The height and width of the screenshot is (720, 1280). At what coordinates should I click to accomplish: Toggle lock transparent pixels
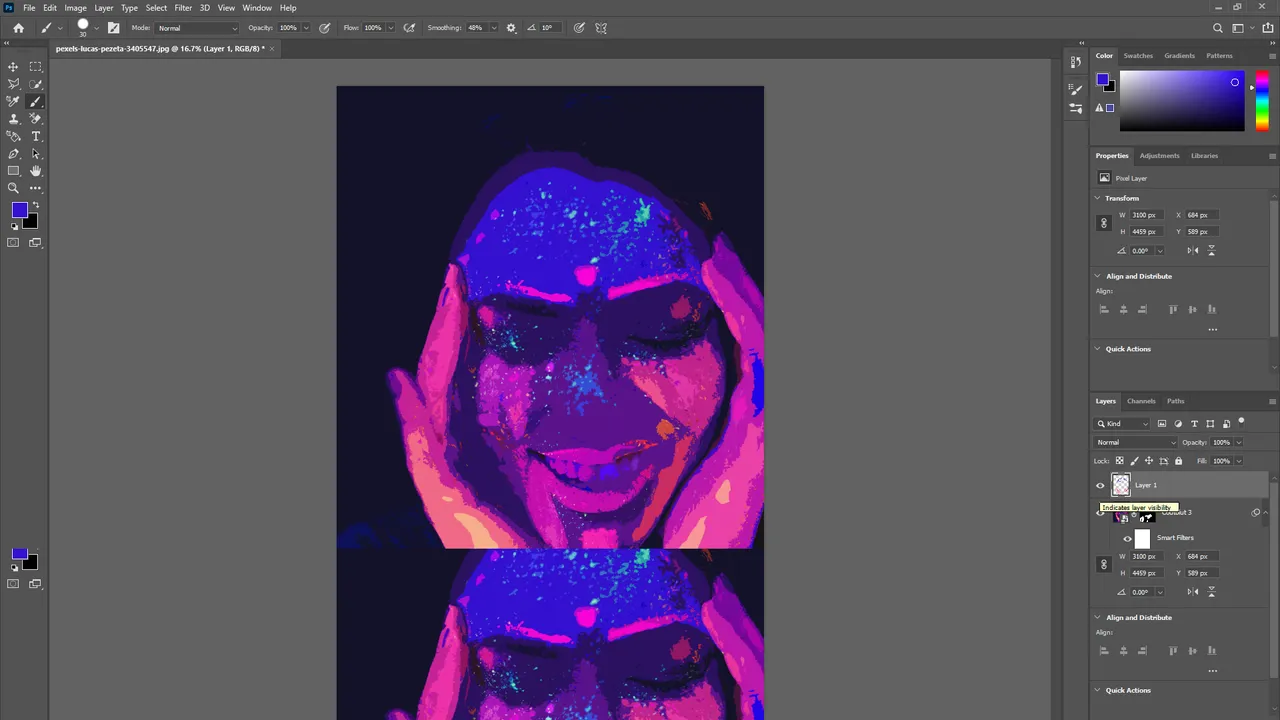pos(1119,461)
